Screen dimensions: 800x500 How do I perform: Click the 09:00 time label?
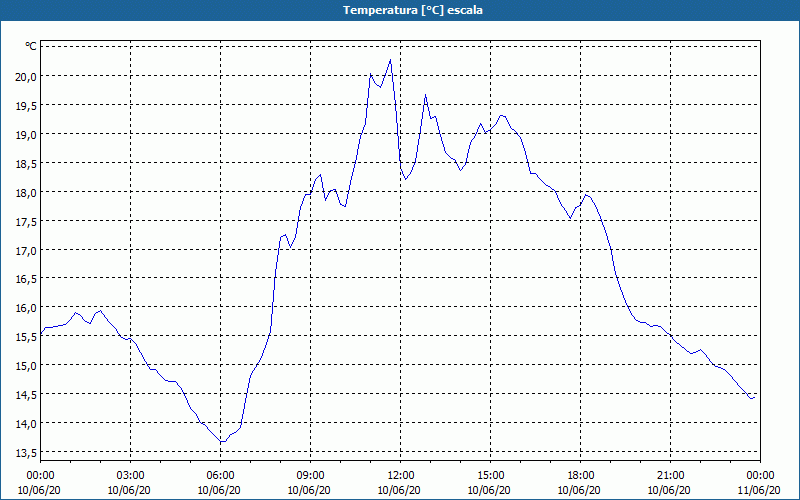[310, 476]
